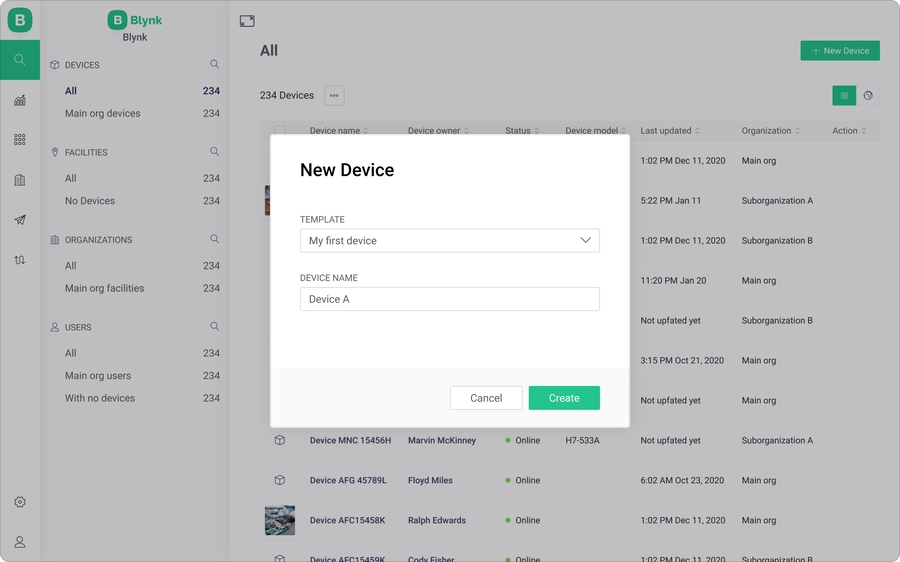Open the grid apps icon in sidebar

20,140
